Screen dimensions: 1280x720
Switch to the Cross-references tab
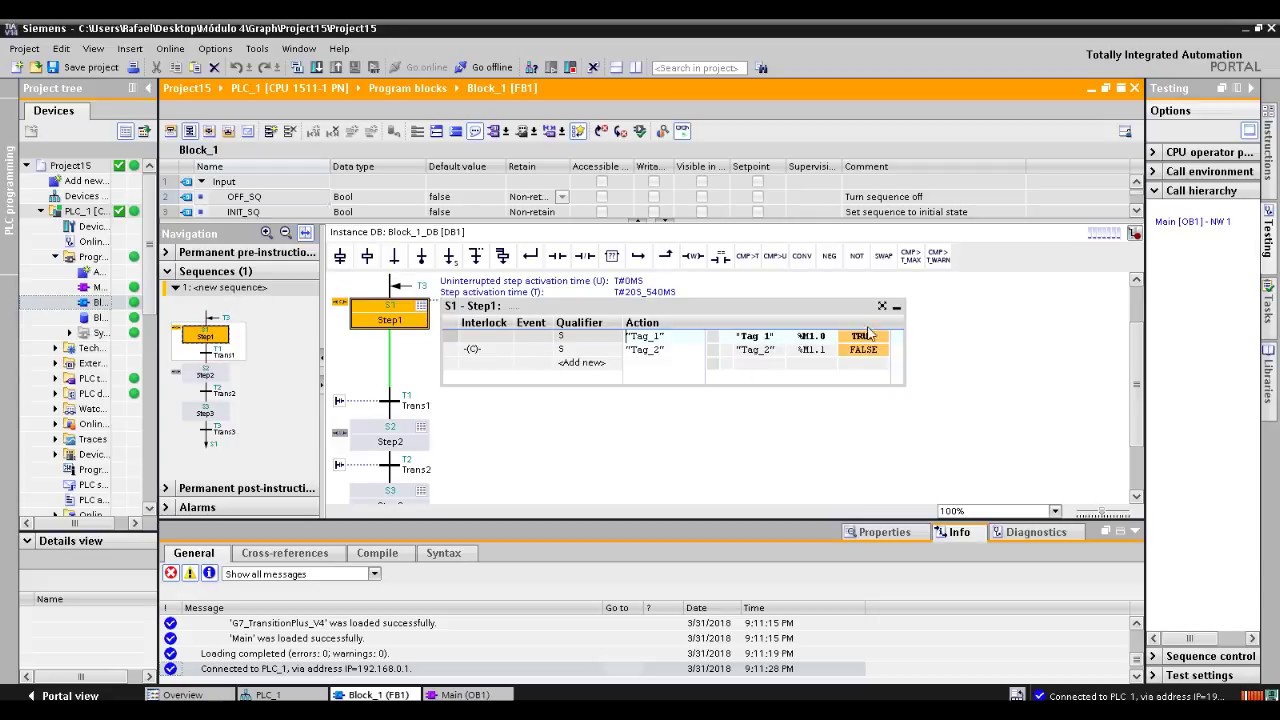(x=284, y=553)
